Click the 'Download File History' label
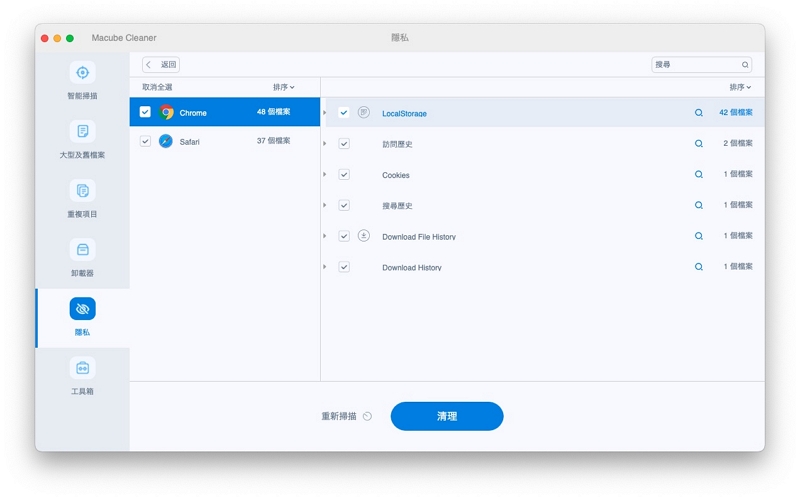The height and width of the screenshot is (498, 800). click(x=419, y=237)
